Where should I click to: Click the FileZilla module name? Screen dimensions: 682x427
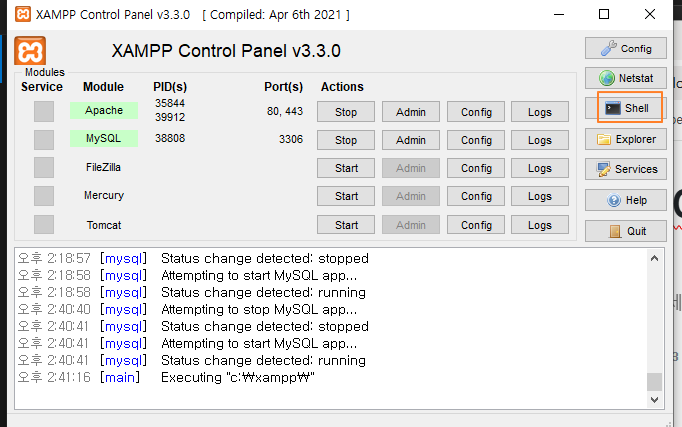click(x=104, y=167)
